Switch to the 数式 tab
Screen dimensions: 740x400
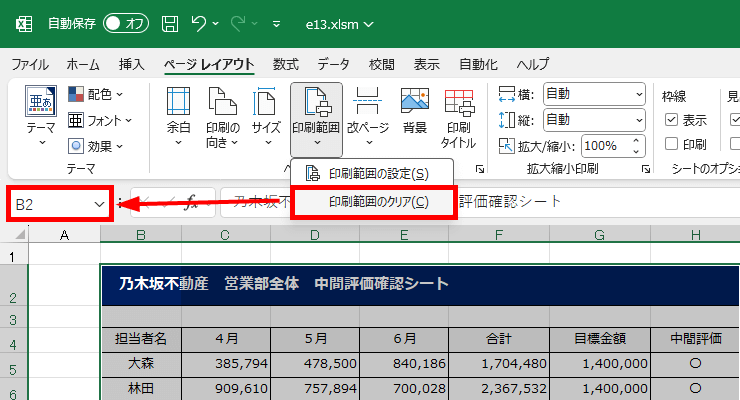click(286, 64)
